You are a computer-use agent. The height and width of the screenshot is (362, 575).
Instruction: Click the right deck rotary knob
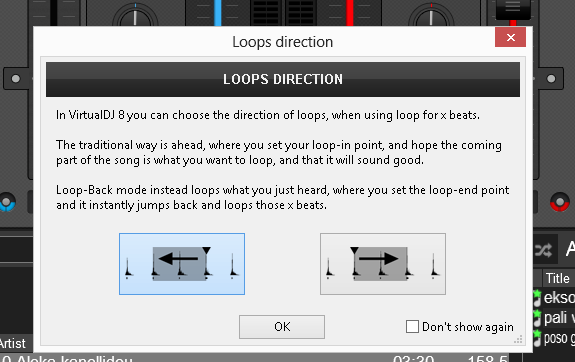click(431, 16)
